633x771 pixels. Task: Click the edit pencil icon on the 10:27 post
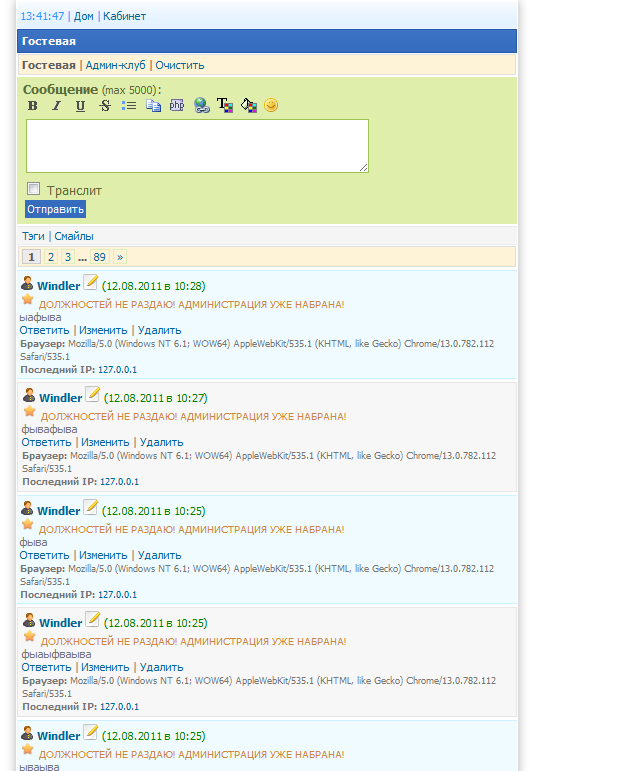click(92, 394)
